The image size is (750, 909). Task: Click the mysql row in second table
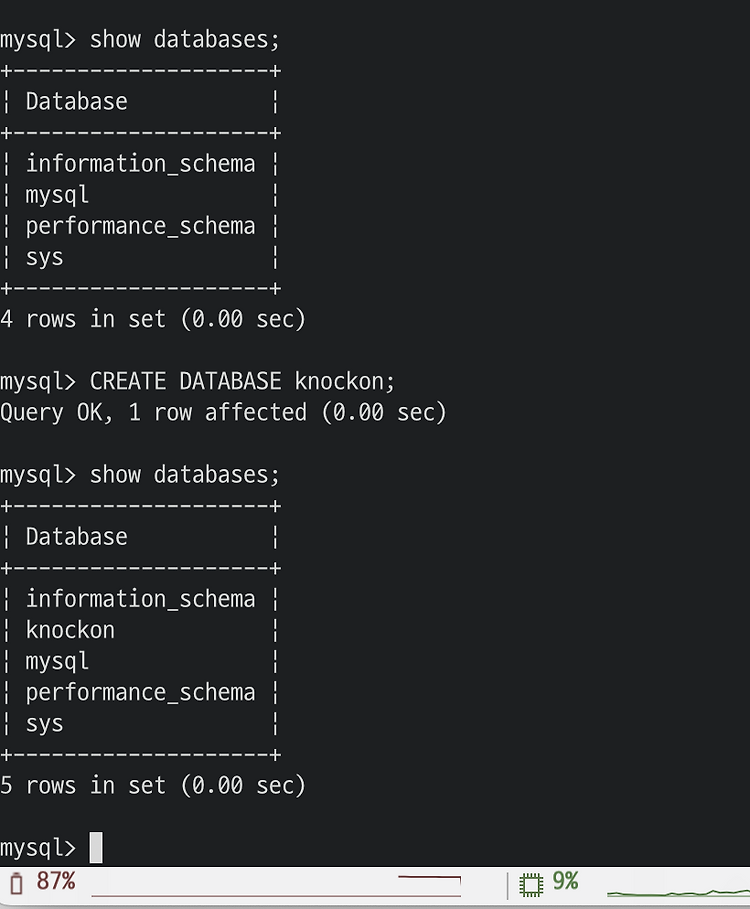click(x=57, y=662)
